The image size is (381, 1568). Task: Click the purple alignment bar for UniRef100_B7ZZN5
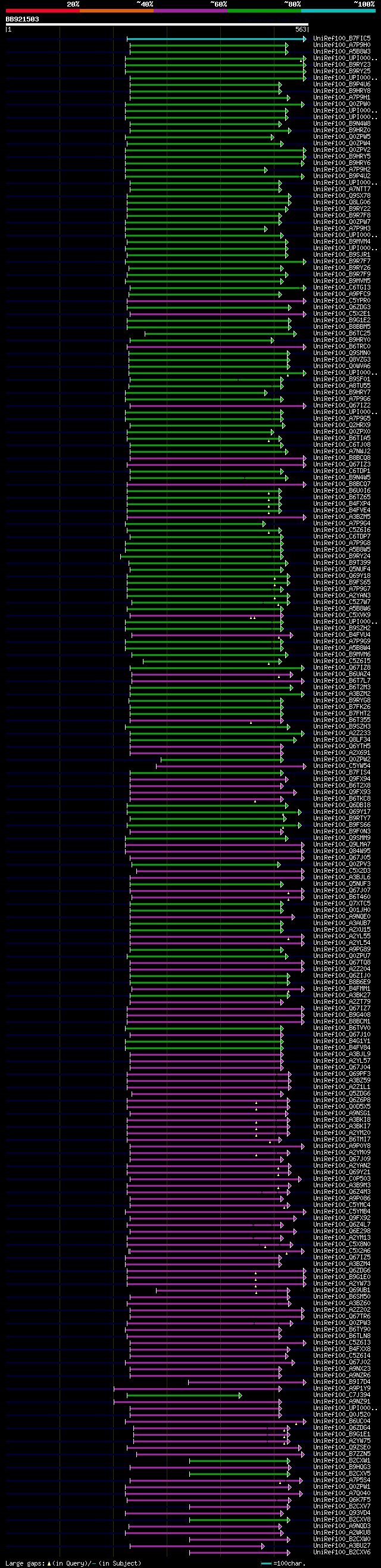220,1454
